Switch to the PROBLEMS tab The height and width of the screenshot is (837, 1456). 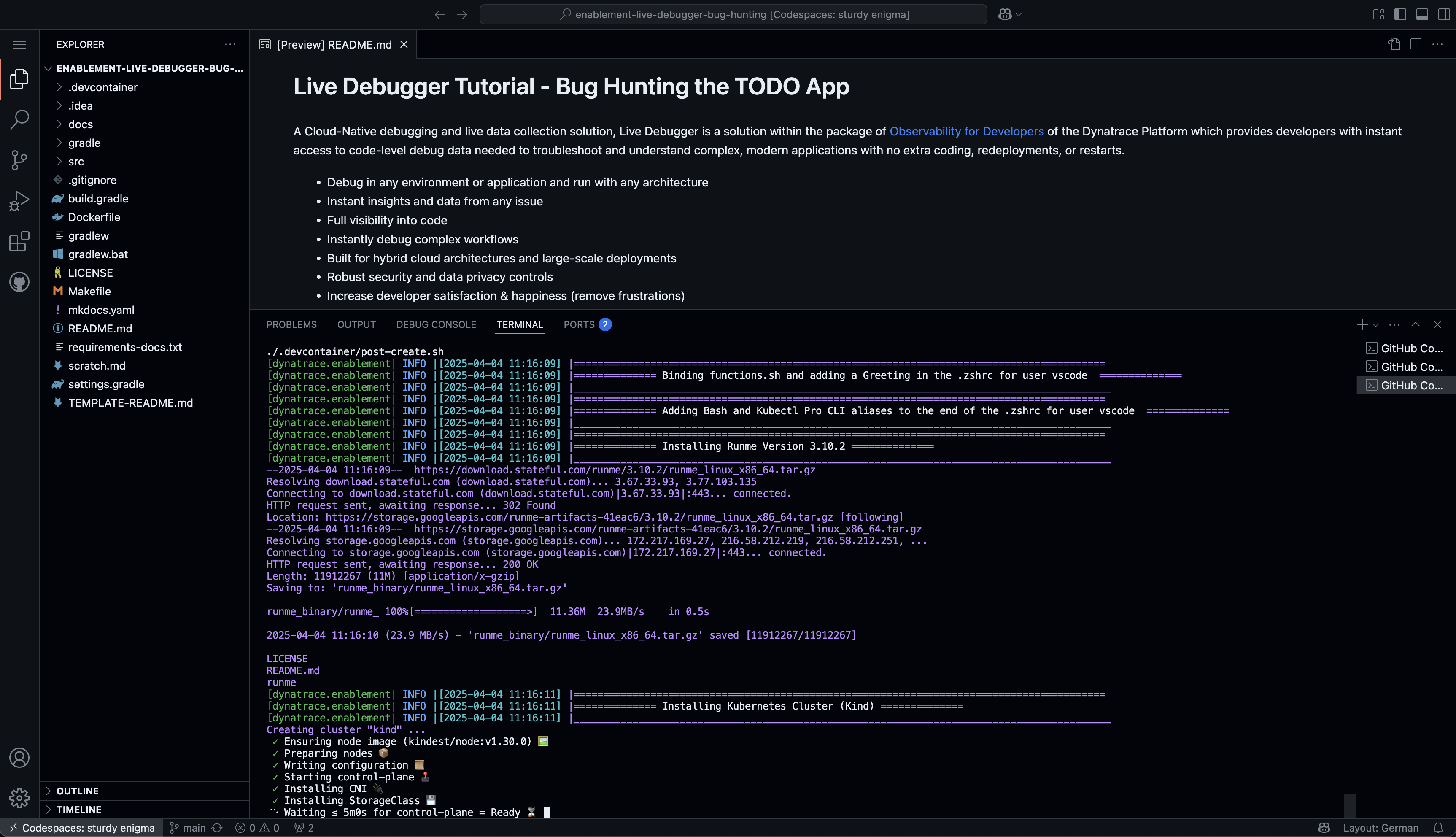[x=291, y=324]
